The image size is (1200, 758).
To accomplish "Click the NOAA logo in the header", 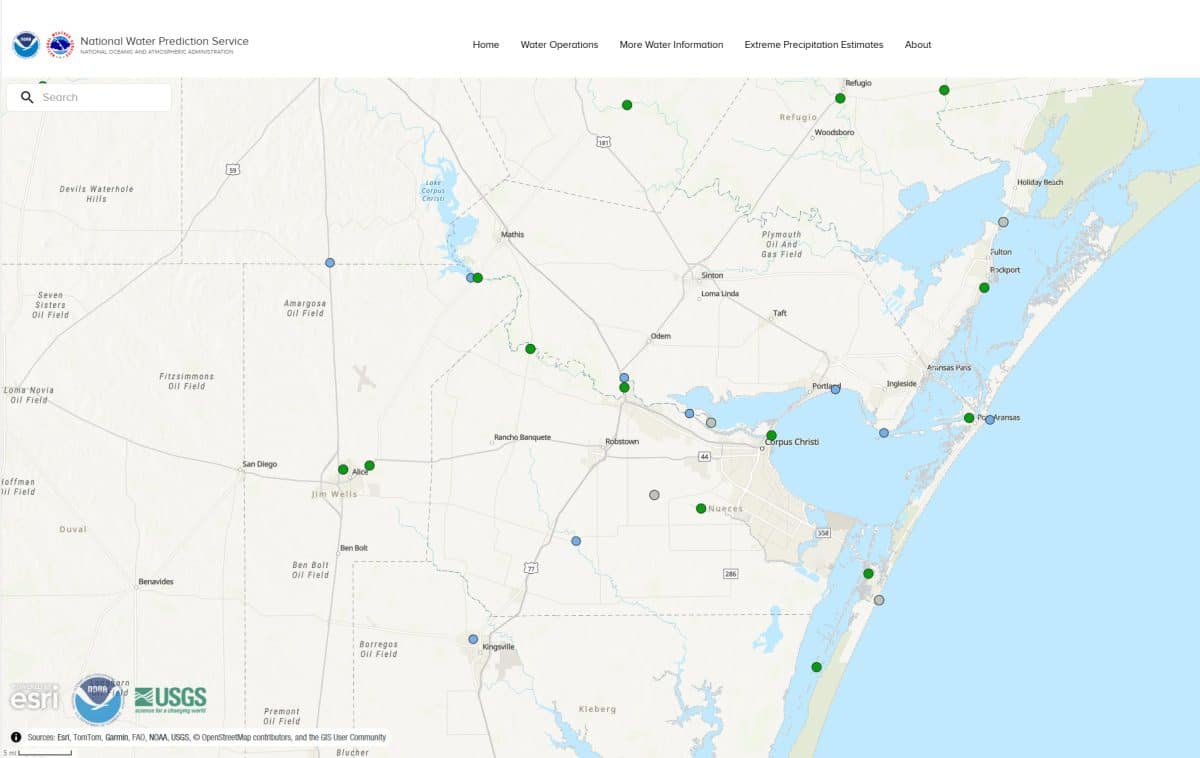I will tap(25, 44).
